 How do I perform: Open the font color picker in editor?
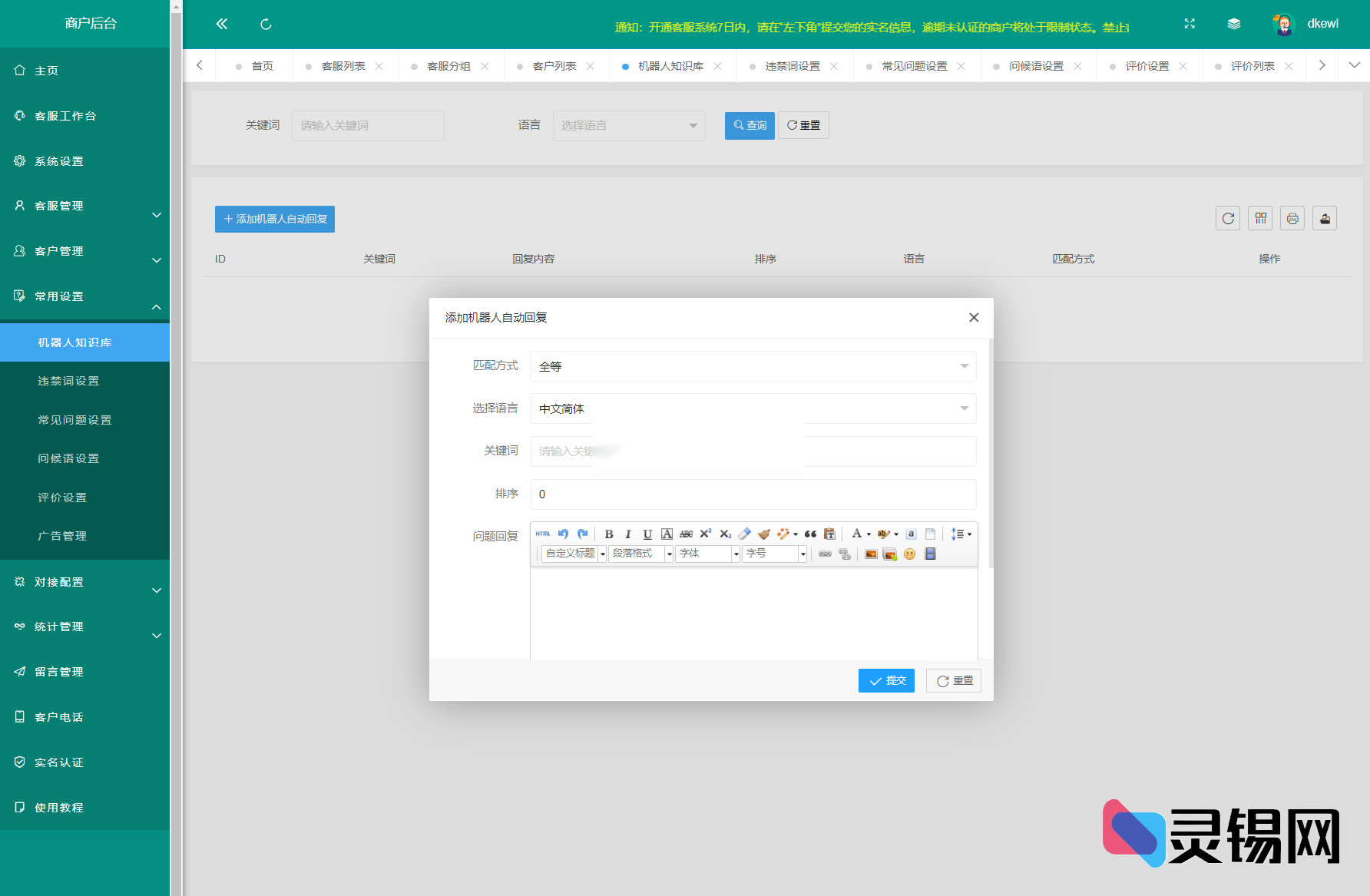click(857, 534)
